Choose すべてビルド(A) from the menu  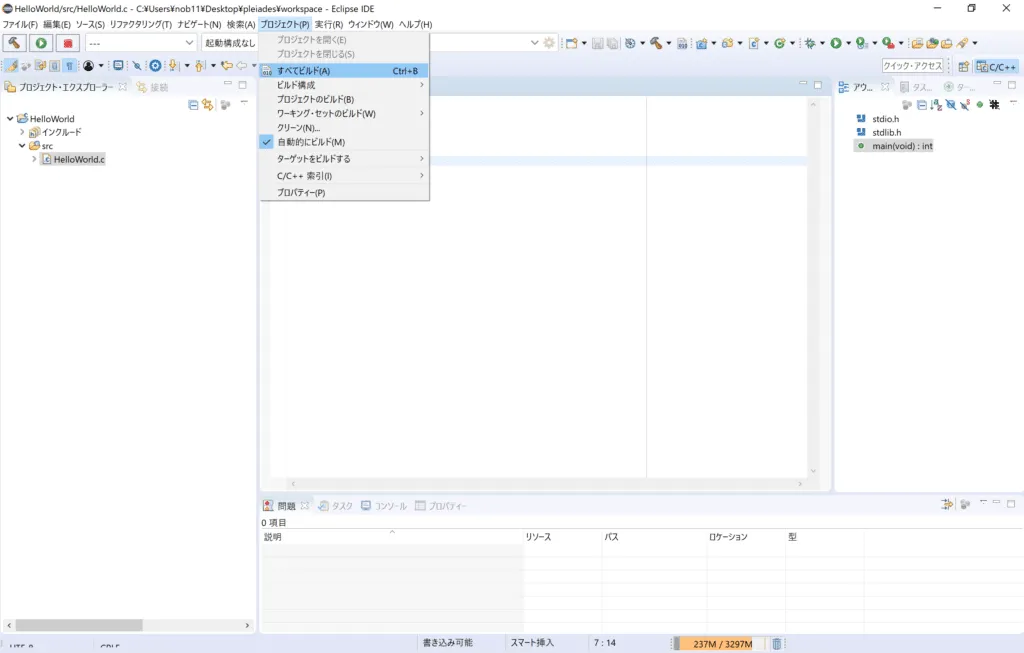pos(344,71)
